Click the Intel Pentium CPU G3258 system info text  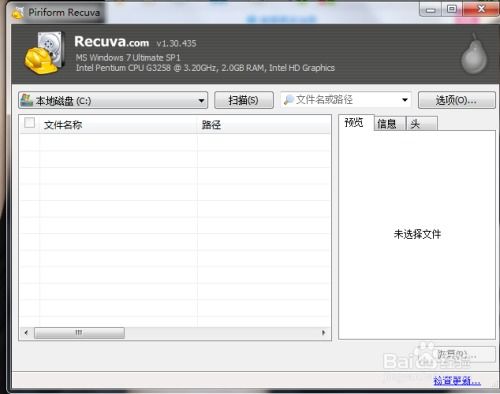click(x=205, y=68)
